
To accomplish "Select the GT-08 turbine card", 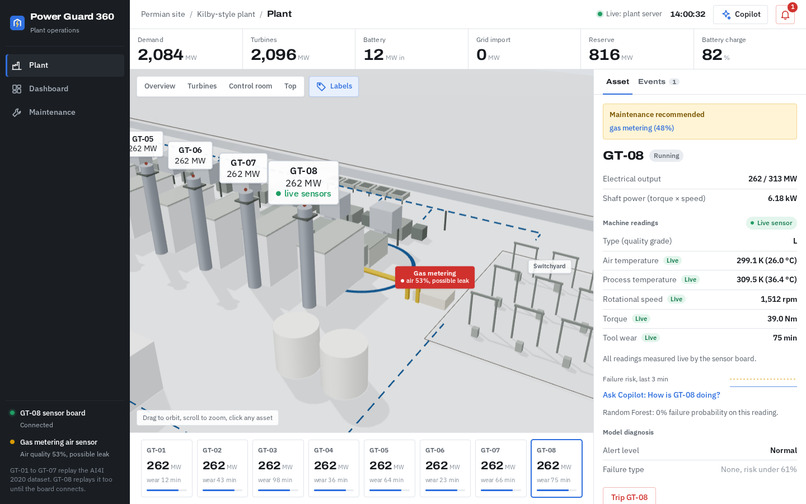I will click(x=557, y=468).
